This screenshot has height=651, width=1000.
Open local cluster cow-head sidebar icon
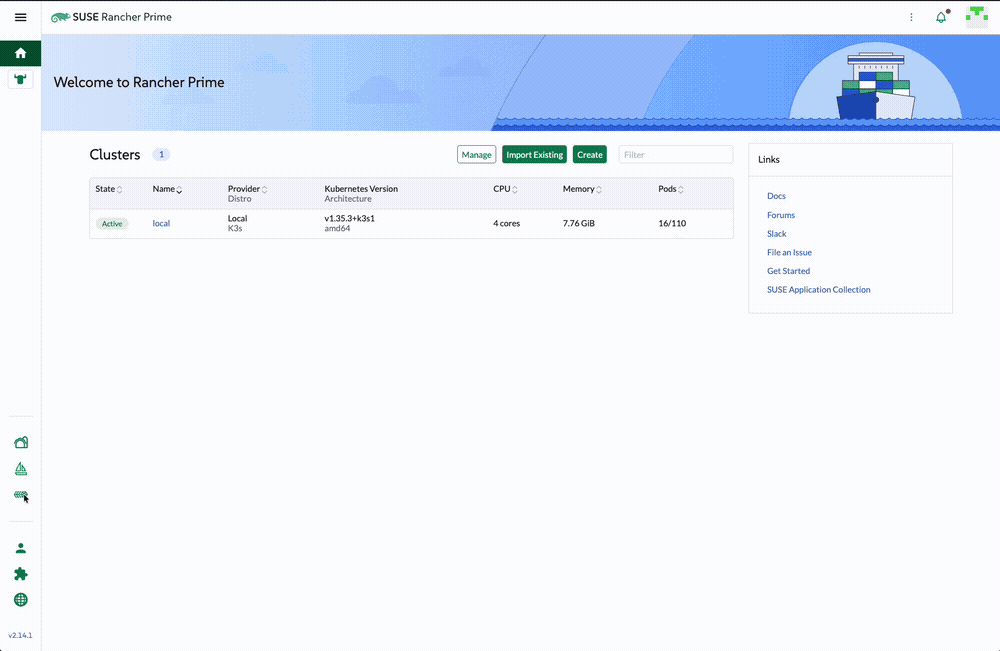click(20, 79)
